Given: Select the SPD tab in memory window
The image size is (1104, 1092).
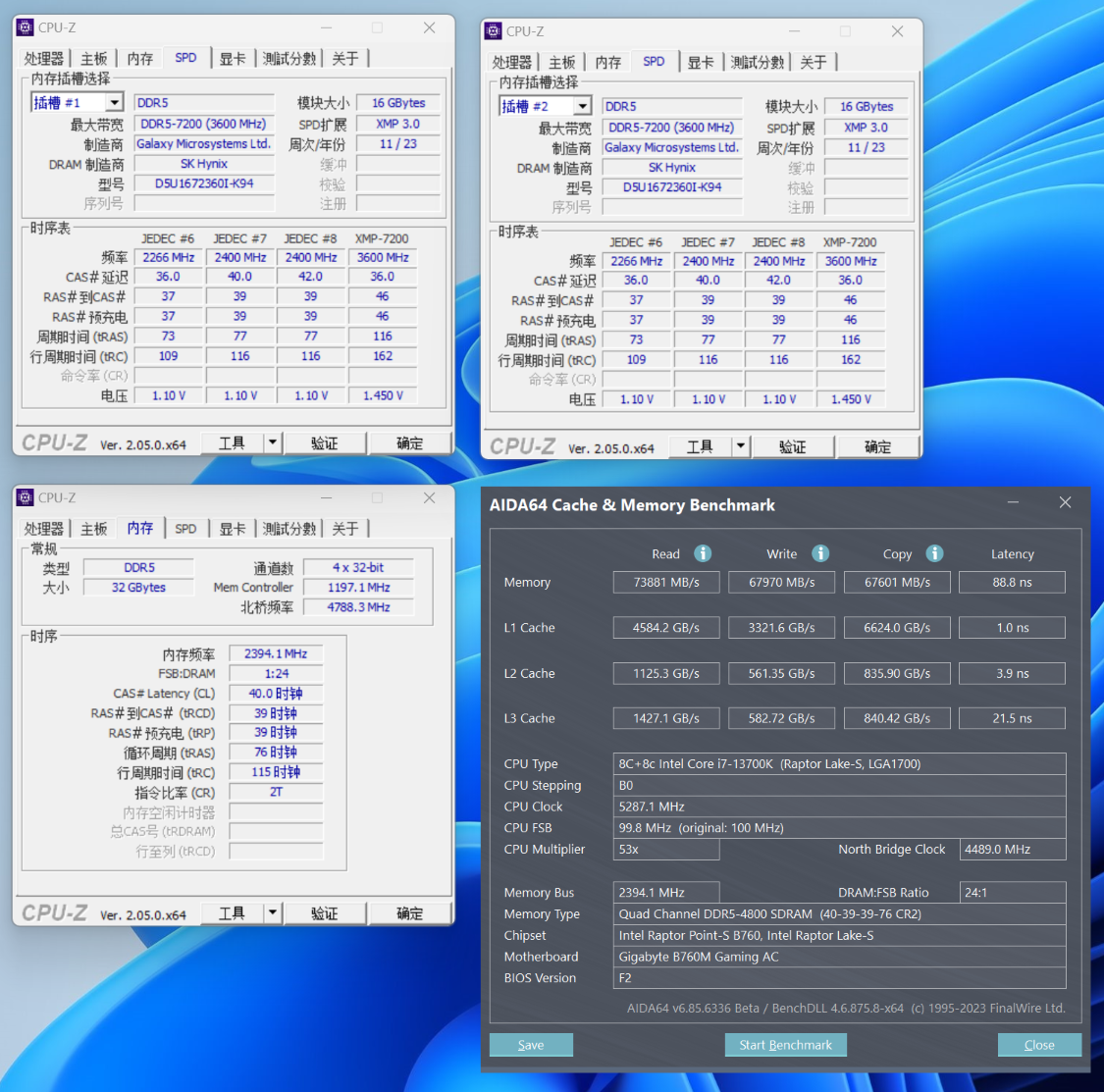Looking at the screenshot, I should [185, 529].
